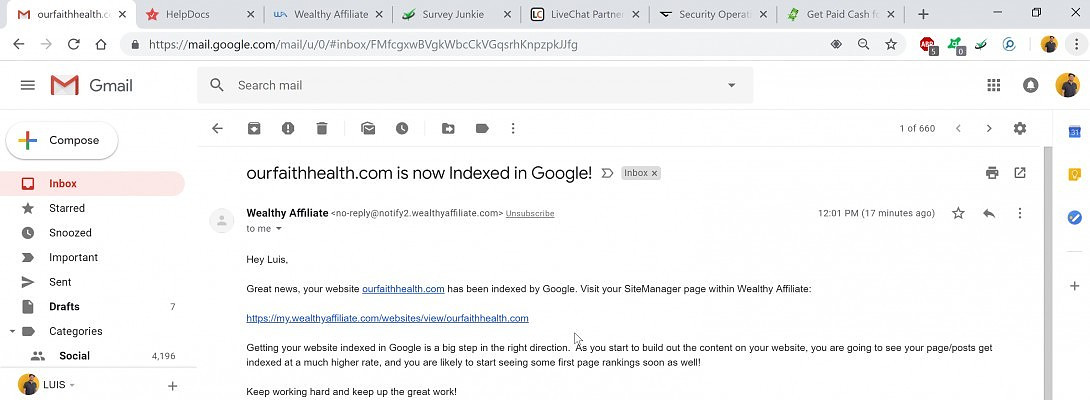The image size is (1090, 400).
Task: Delete the email with the trash icon
Action: click(322, 129)
